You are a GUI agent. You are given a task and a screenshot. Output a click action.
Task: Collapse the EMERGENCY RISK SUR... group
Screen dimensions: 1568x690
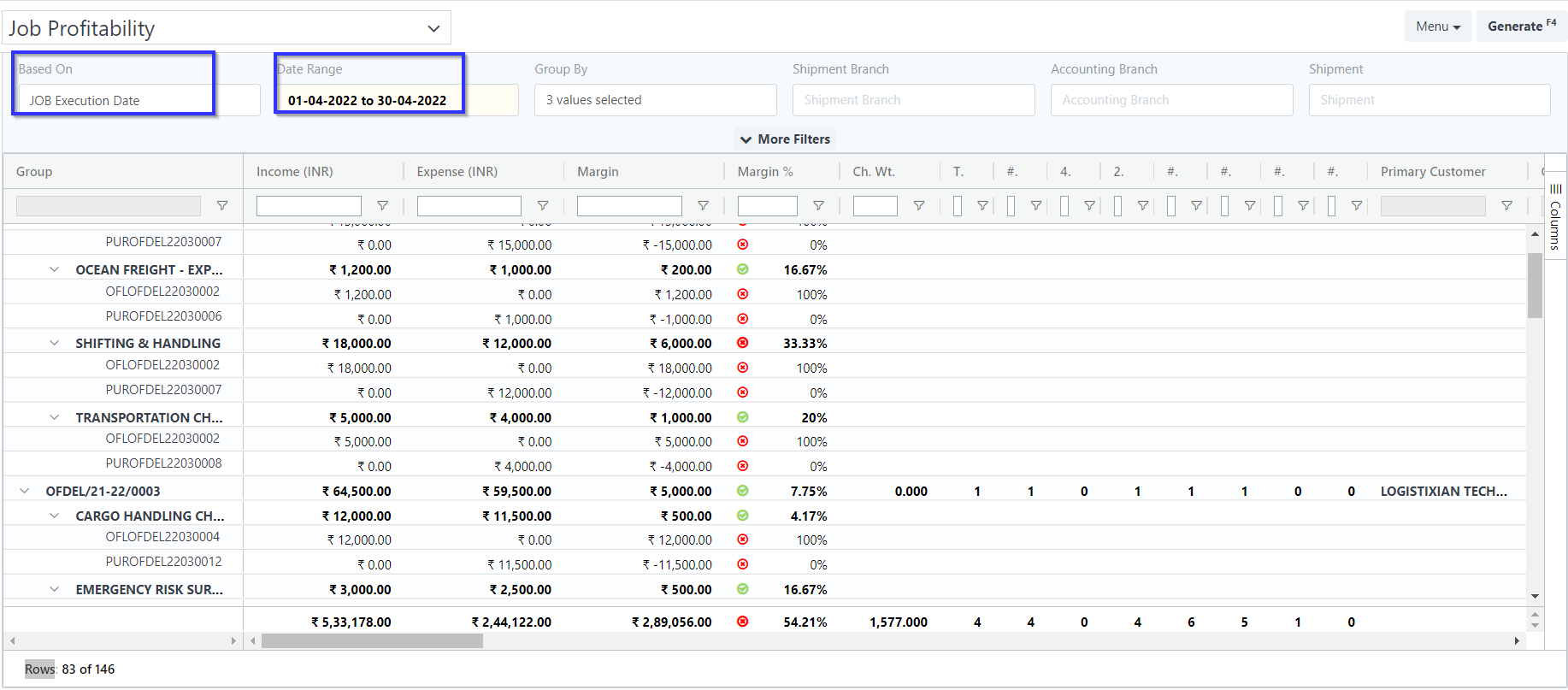click(55, 589)
